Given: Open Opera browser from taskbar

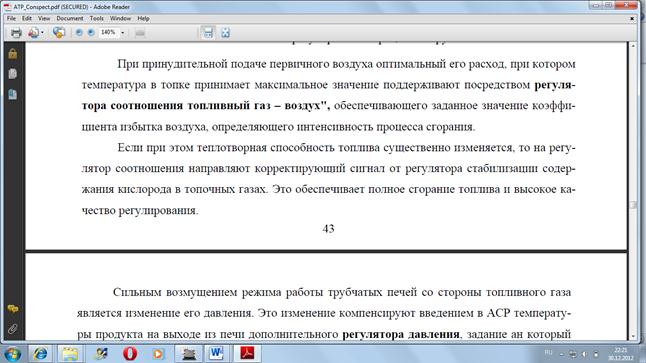Looking at the screenshot, I should click(x=130, y=354).
